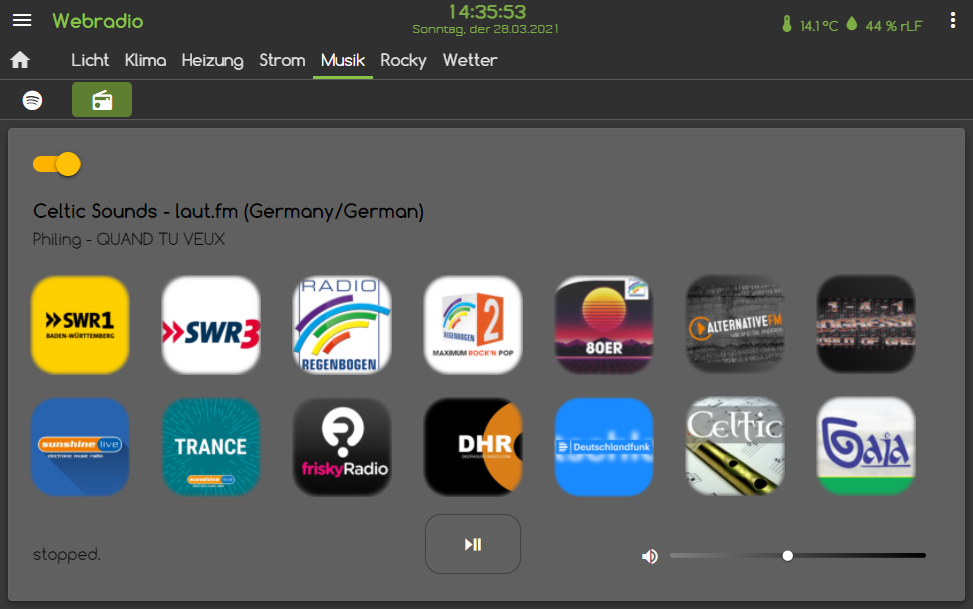The width and height of the screenshot is (973, 609).
Task: Select Regenbogen 2 Maximum Rock'n Pop
Action: click(x=473, y=325)
